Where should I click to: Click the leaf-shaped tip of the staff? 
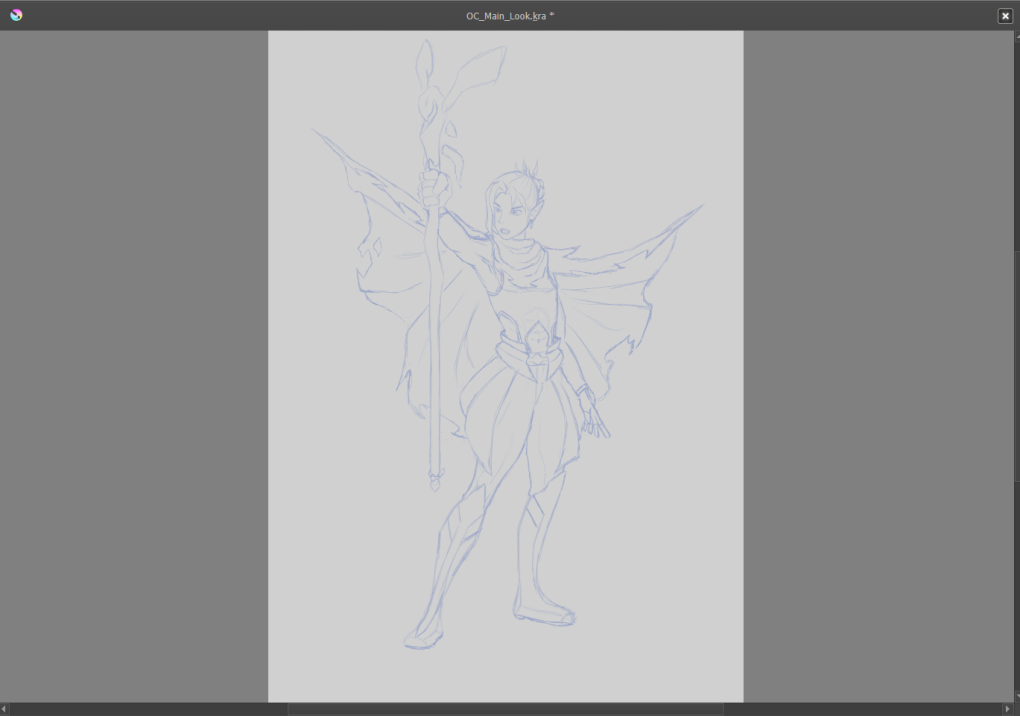pos(425,55)
